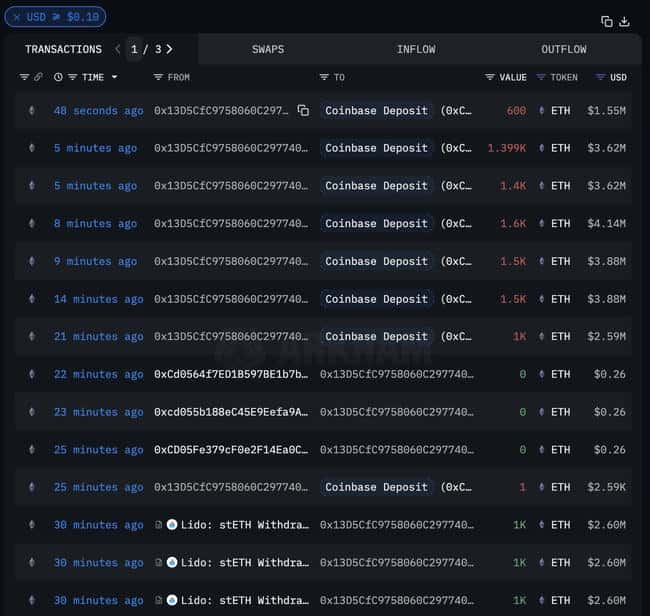The width and height of the screenshot is (650, 616).
Task: Open the 9 minutes ago transaction
Action: [95, 262]
